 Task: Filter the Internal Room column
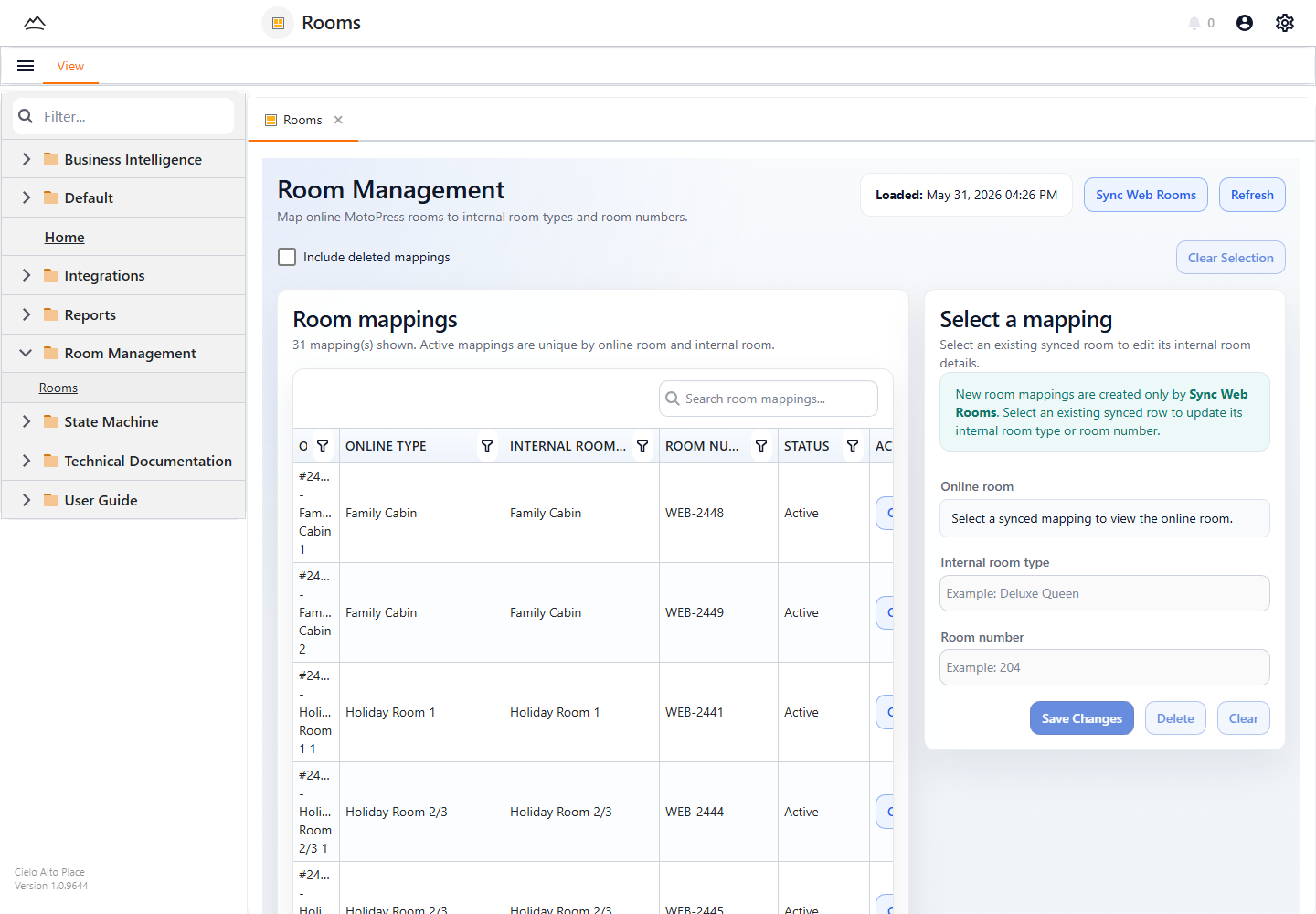(642, 446)
